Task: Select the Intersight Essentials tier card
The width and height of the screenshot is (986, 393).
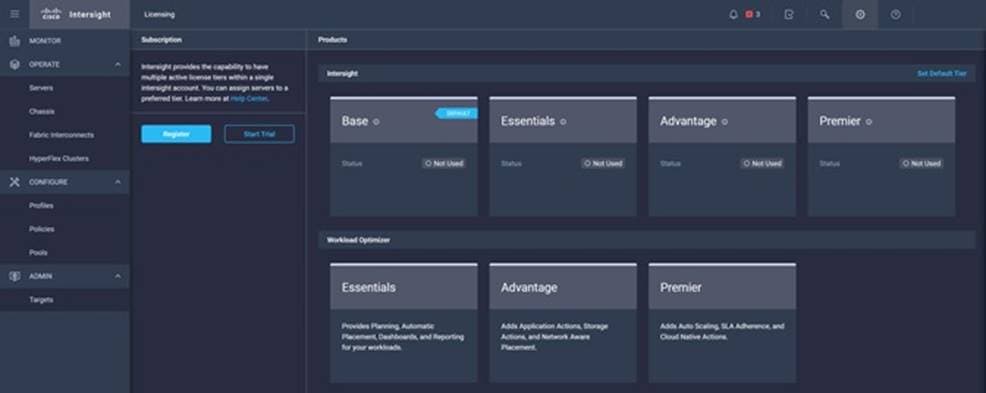Action: pos(563,156)
